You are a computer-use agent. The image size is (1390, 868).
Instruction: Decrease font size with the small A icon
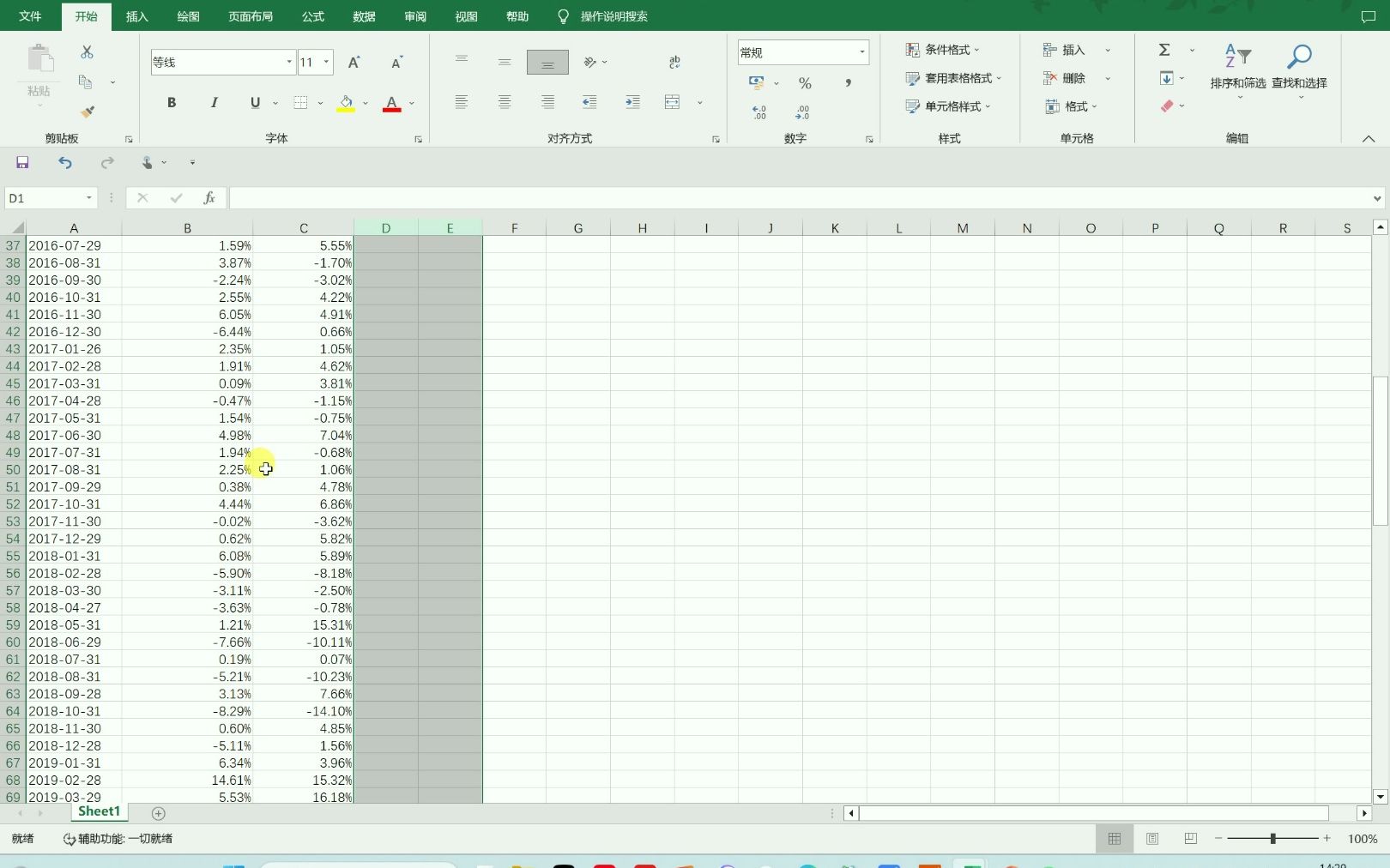coord(396,62)
